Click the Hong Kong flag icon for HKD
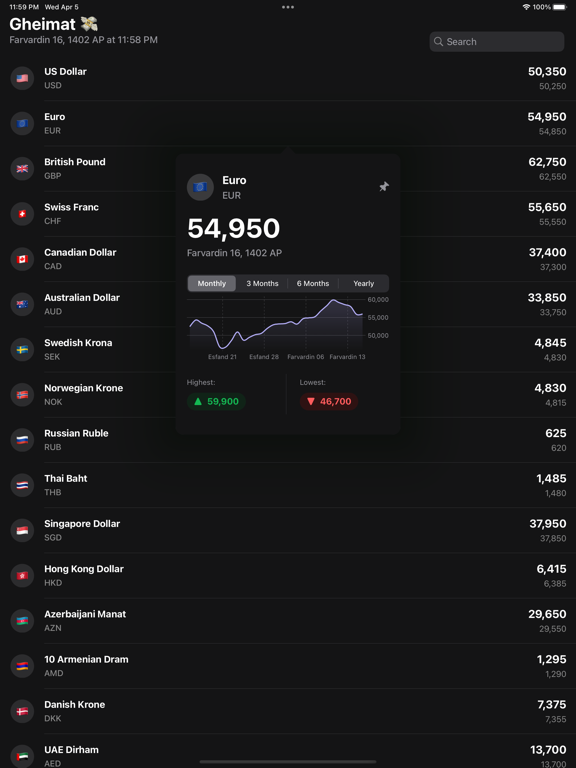The image size is (576, 768). coord(22,576)
